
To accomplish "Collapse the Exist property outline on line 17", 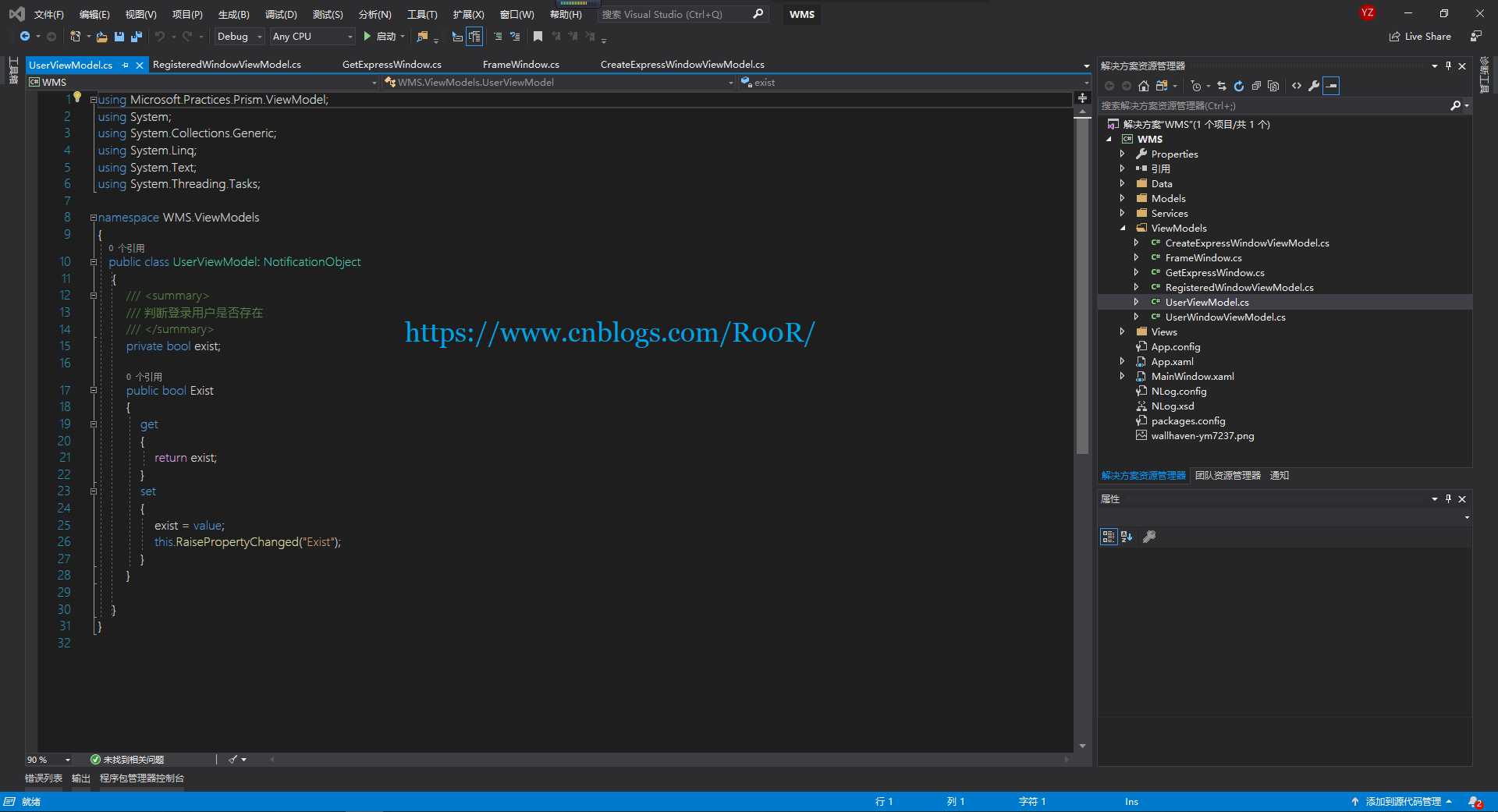I will 94,390.
